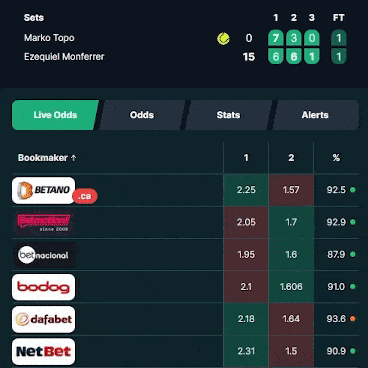The image size is (368, 368).
Task: Click Betano odds 2.25 for player 1
Action: (x=246, y=190)
